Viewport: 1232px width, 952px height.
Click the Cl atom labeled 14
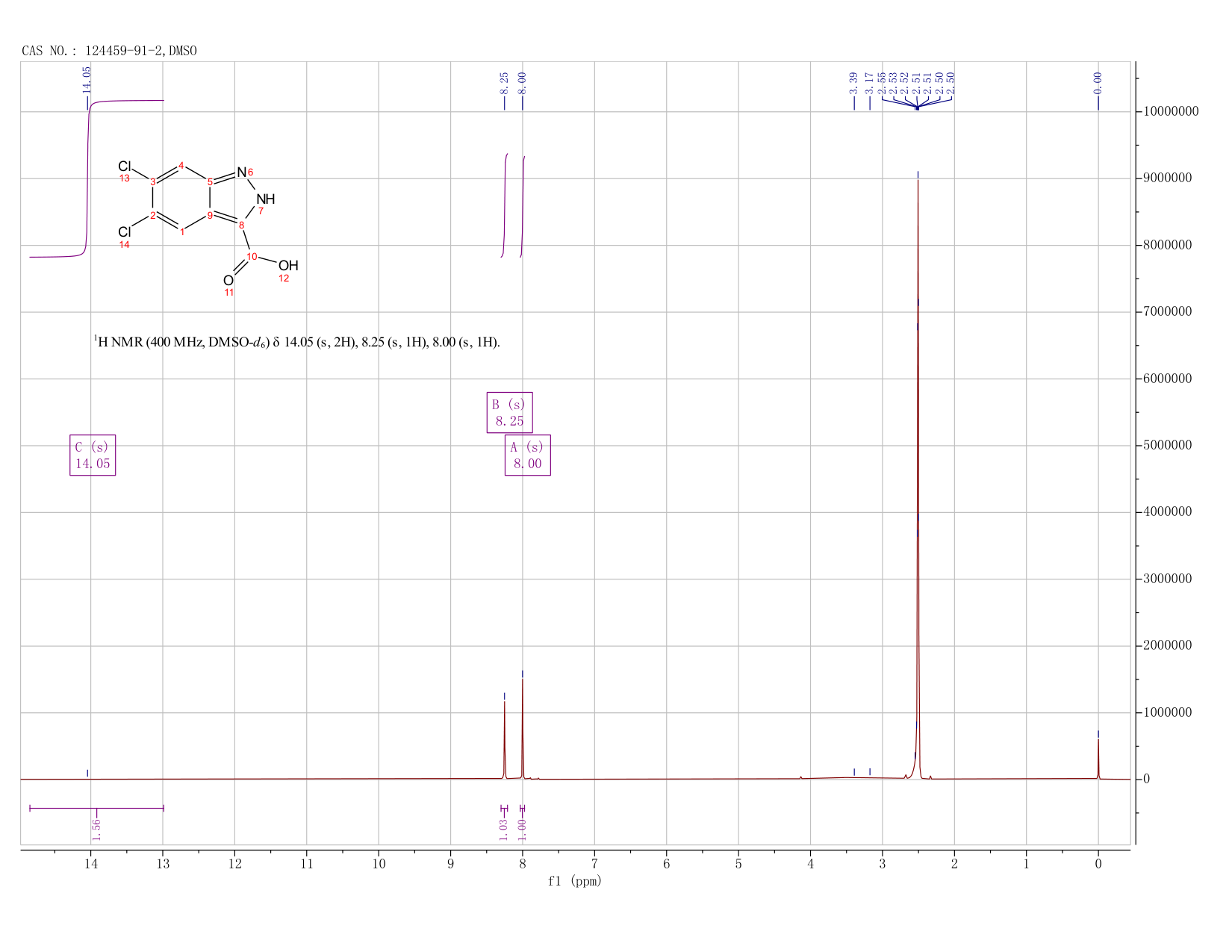coord(125,232)
